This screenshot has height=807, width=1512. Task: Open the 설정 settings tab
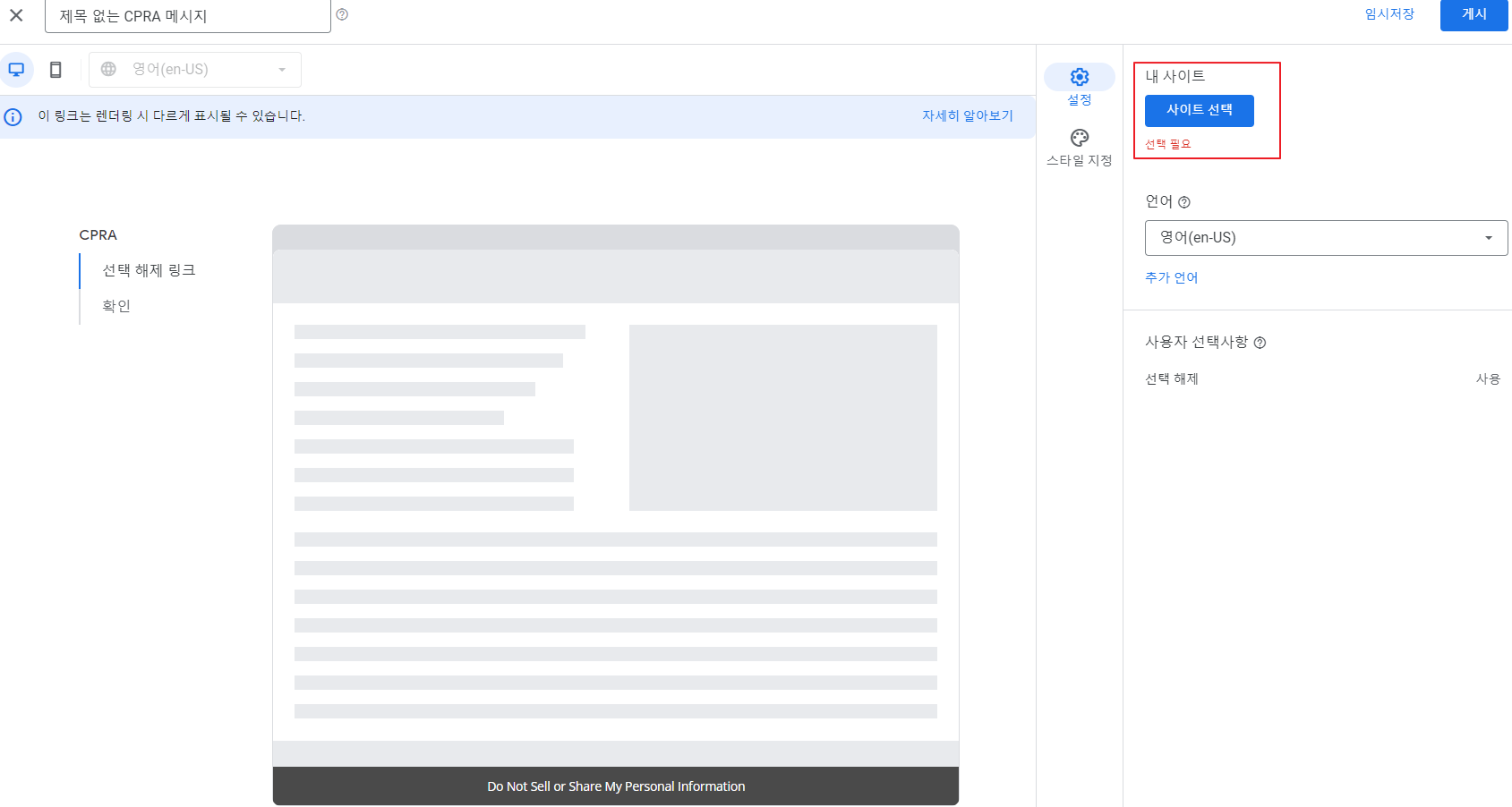(1079, 86)
